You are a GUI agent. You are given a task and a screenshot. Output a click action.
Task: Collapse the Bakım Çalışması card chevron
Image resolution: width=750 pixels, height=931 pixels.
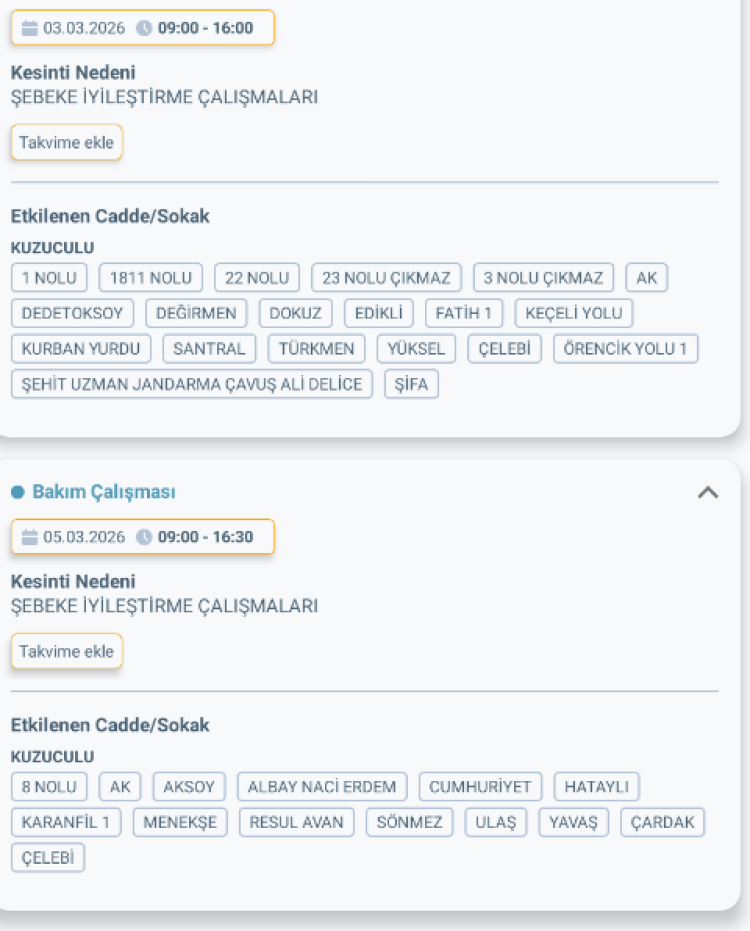(707, 492)
